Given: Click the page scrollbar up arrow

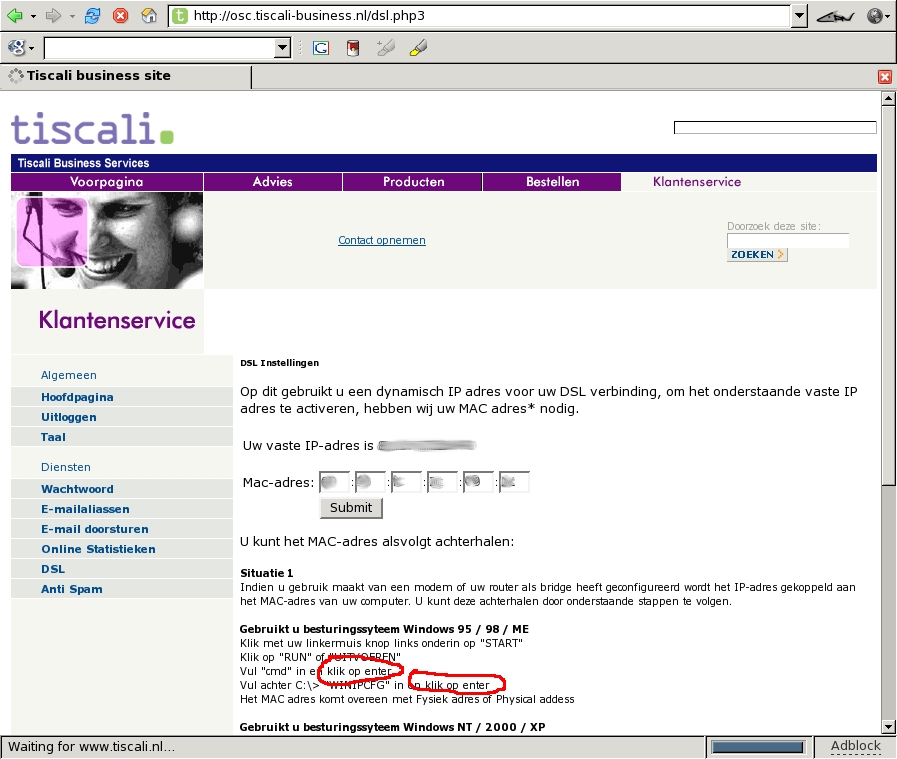Looking at the screenshot, I should [x=888, y=98].
